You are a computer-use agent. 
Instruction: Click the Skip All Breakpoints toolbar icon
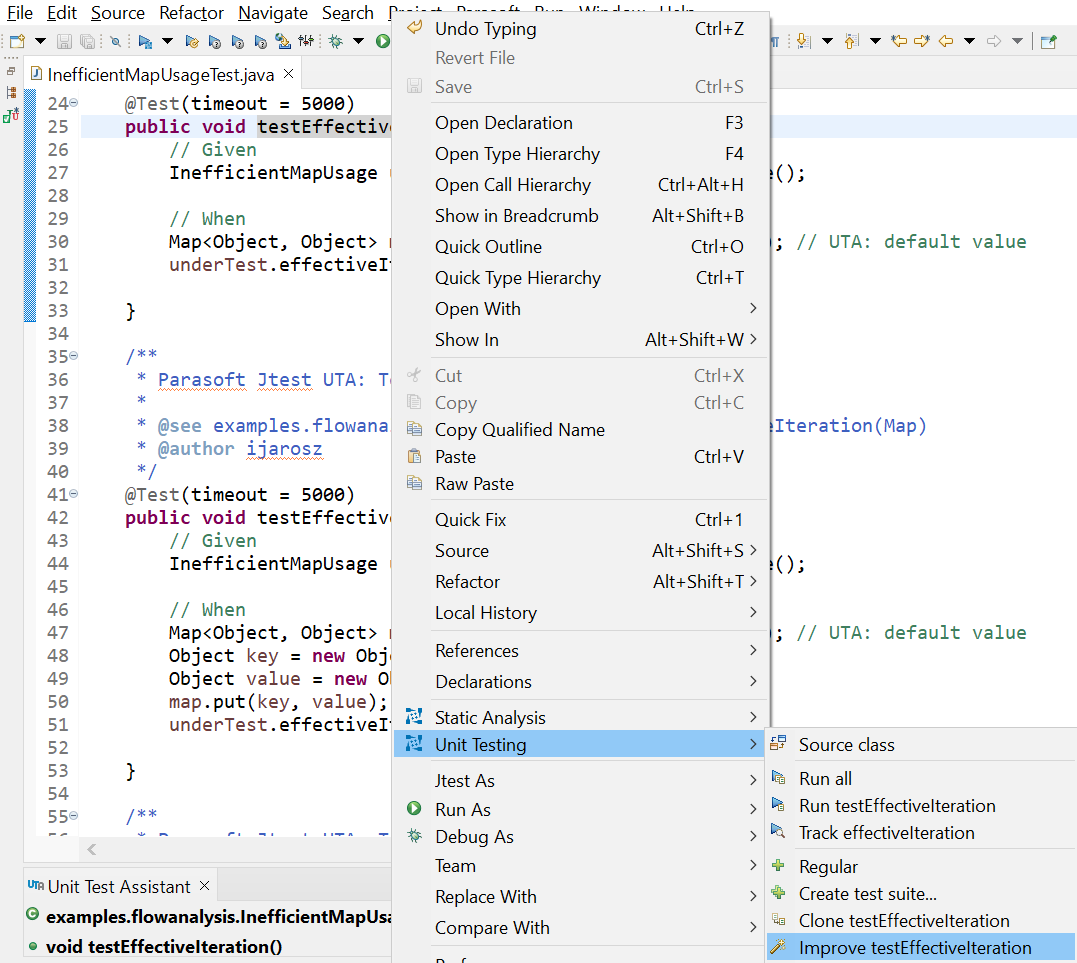115,41
